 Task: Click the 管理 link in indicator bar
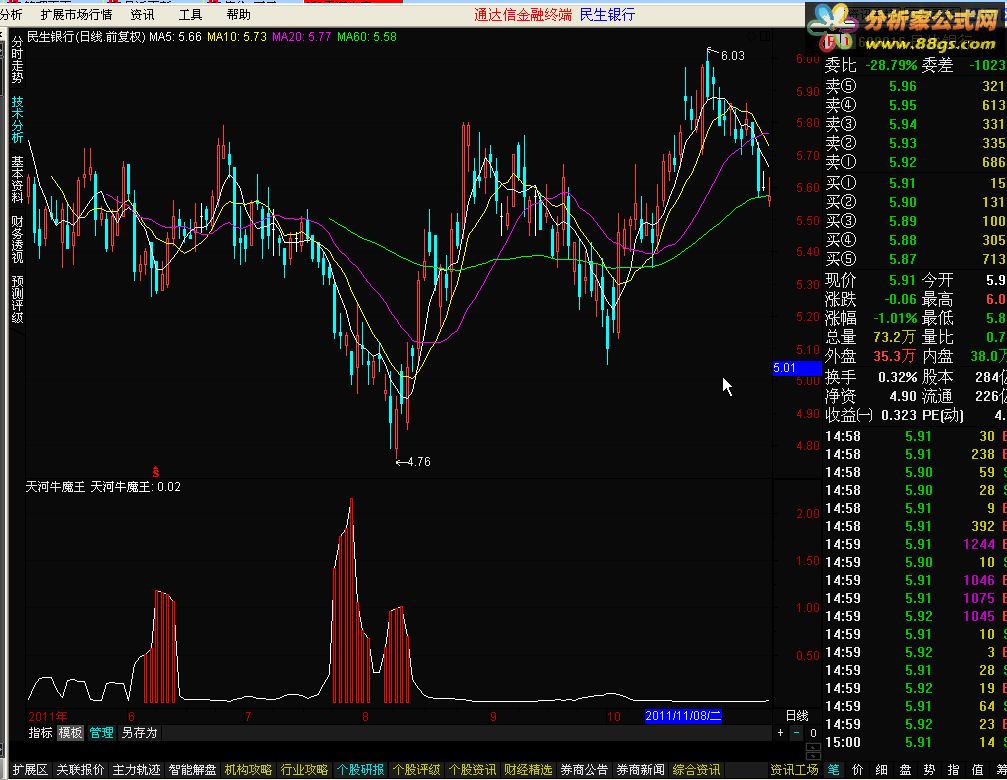tap(101, 732)
